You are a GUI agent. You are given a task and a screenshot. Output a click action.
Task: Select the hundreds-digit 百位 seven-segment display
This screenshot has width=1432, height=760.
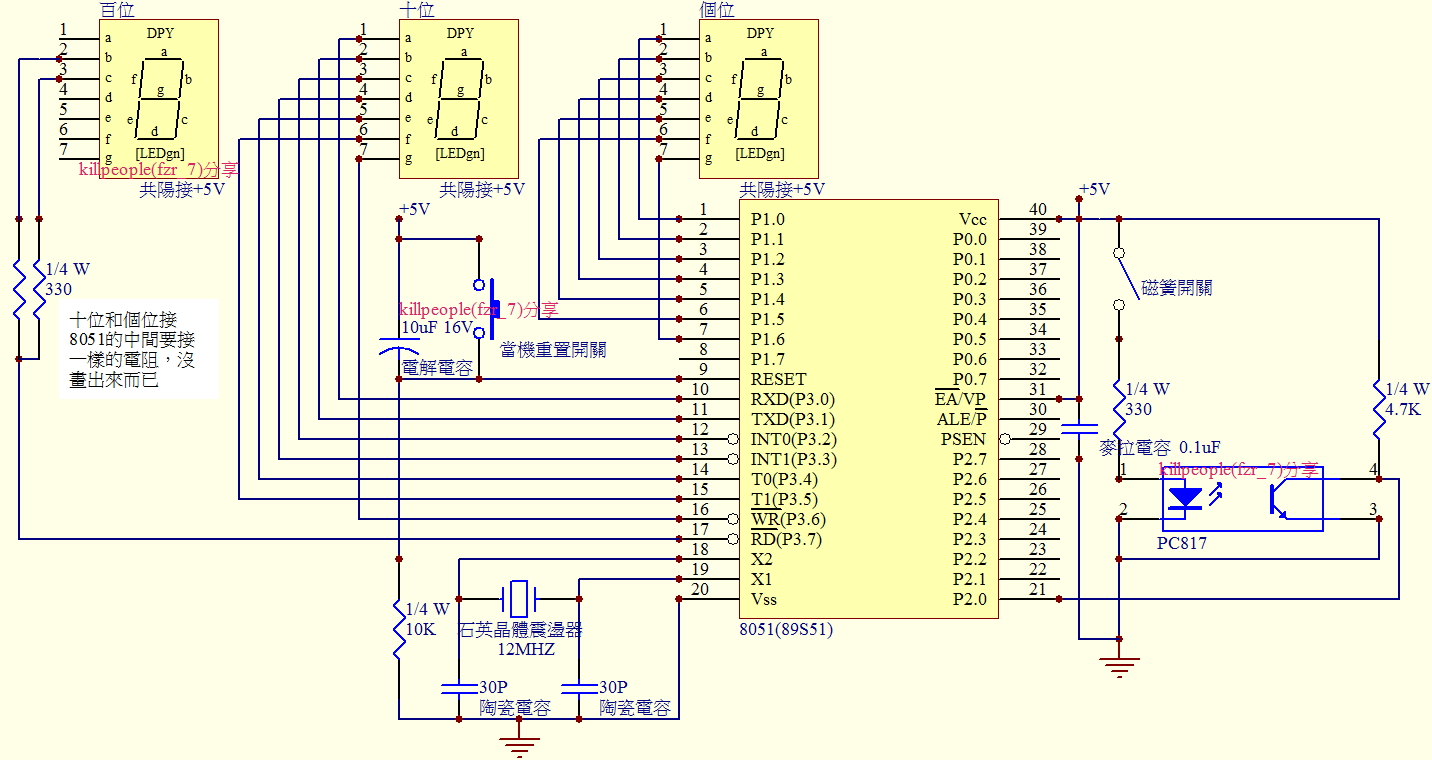[159, 99]
